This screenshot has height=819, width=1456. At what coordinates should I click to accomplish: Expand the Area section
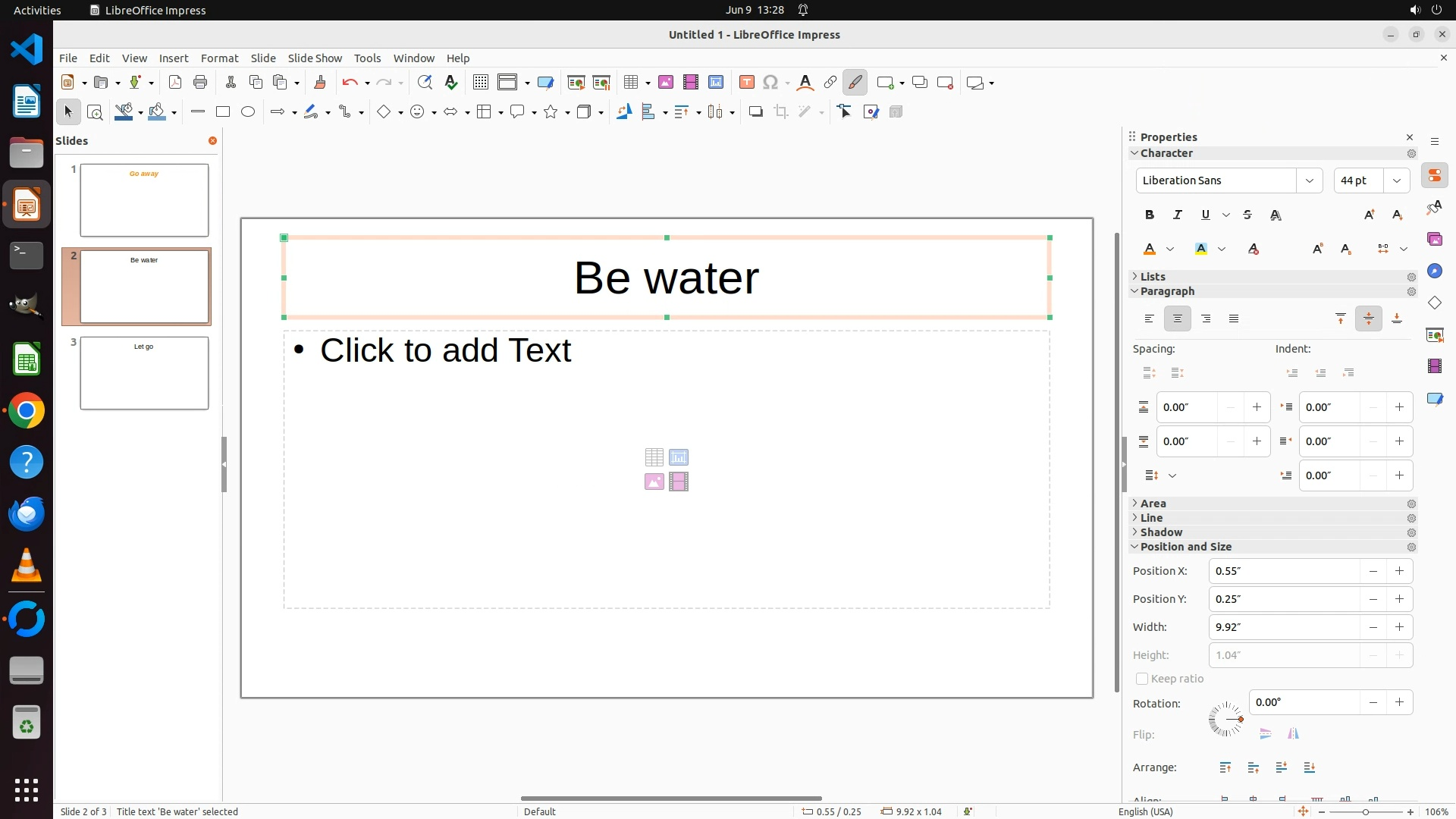tap(1153, 504)
